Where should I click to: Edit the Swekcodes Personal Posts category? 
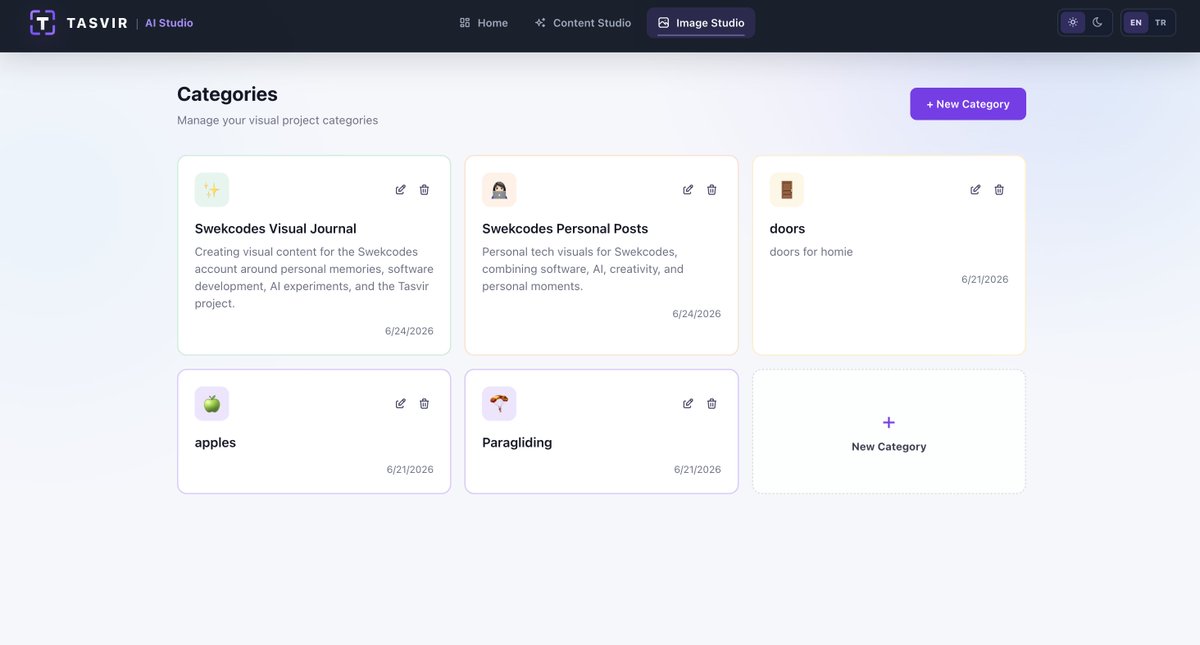(688, 189)
